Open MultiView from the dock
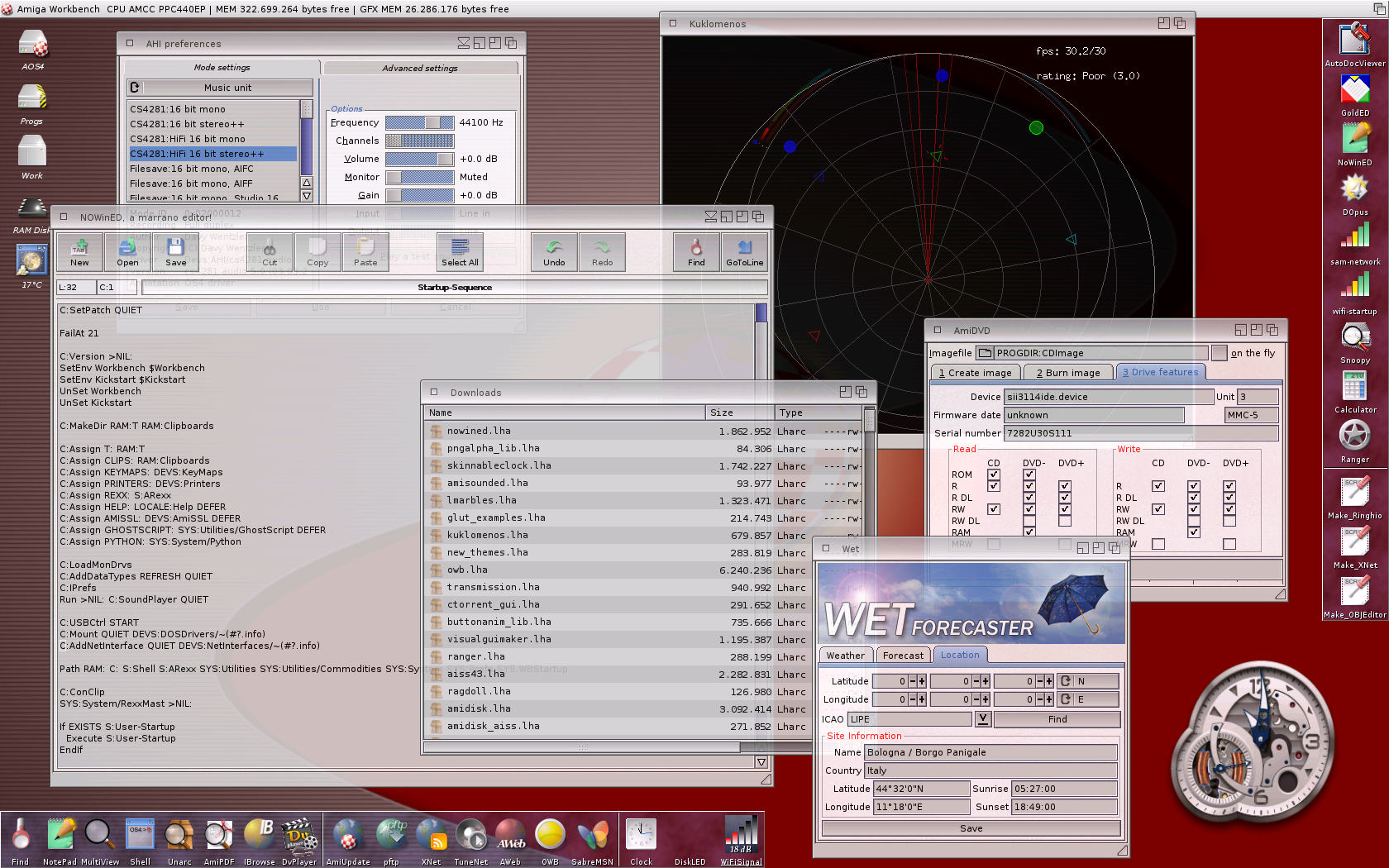Screen dimensions: 1389x868 [x=99, y=841]
